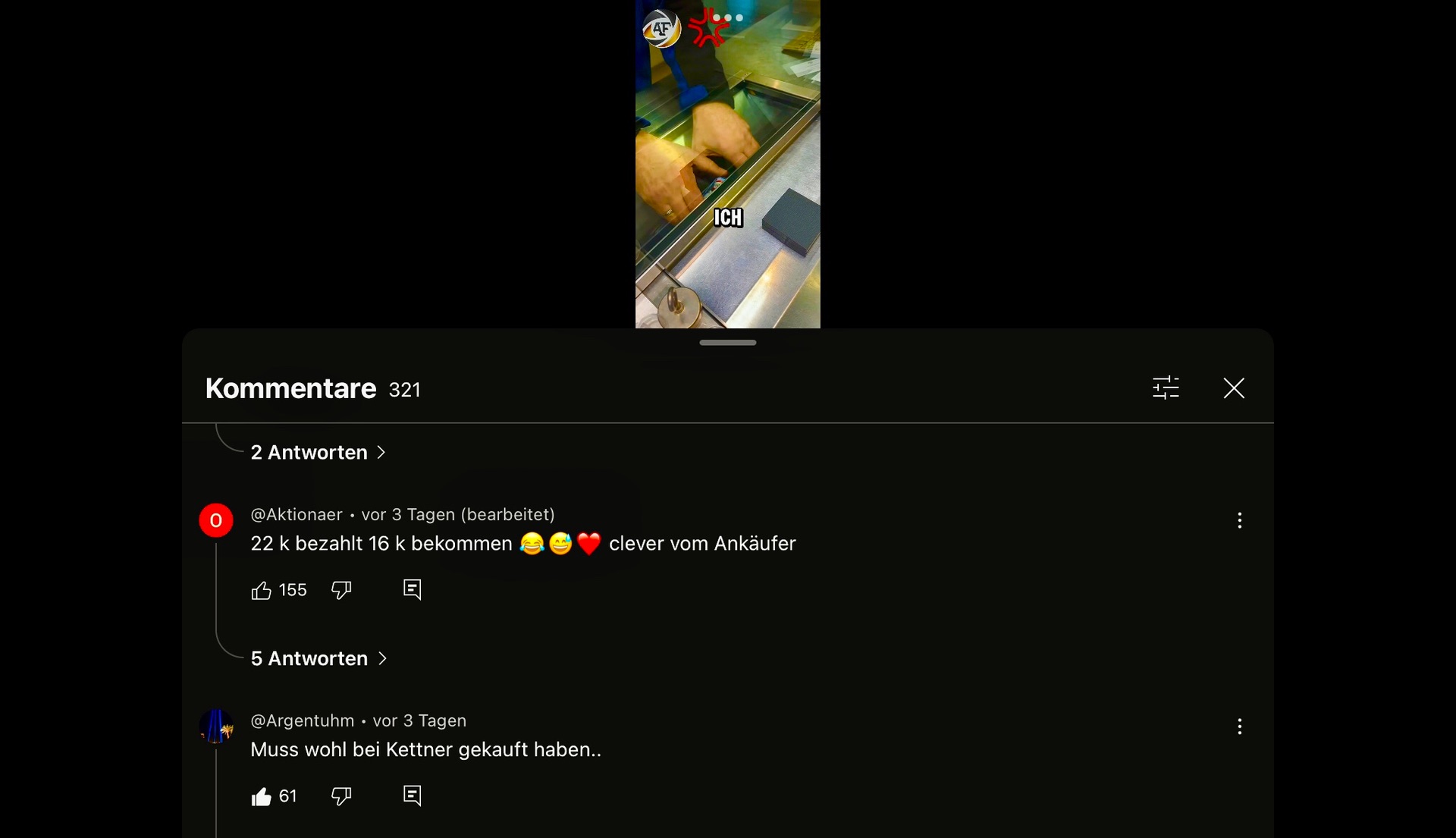
Task: Open the comment sort options icon
Action: coord(1166,388)
